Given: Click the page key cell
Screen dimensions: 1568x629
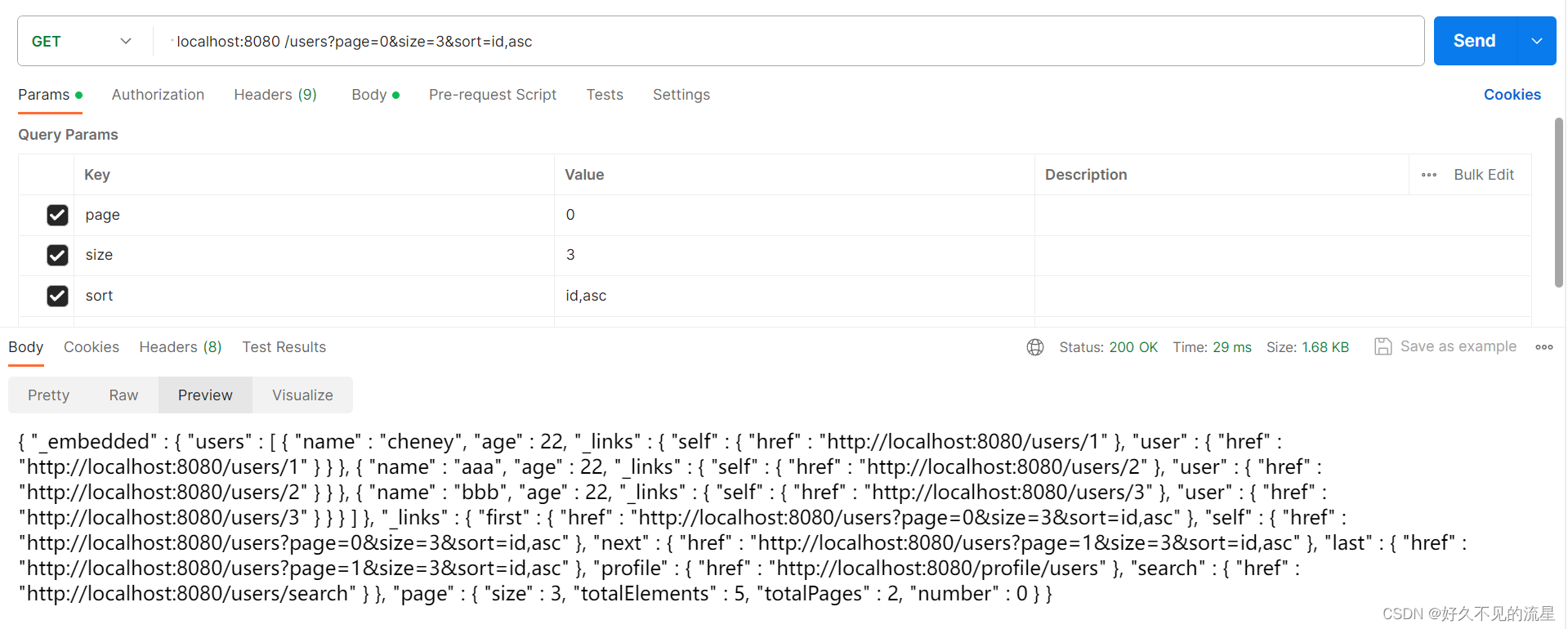Looking at the screenshot, I should click(314, 215).
